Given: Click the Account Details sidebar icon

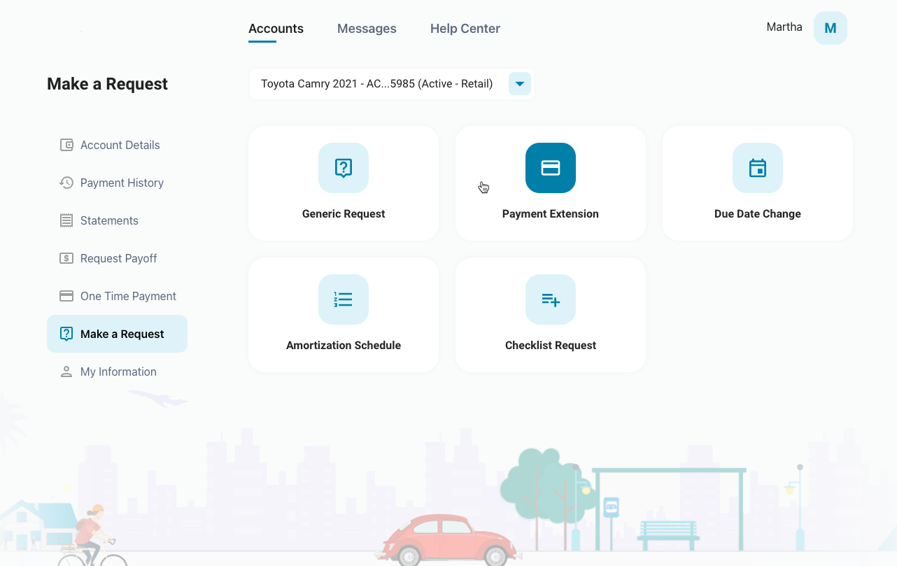Looking at the screenshot, I should 66,145.
